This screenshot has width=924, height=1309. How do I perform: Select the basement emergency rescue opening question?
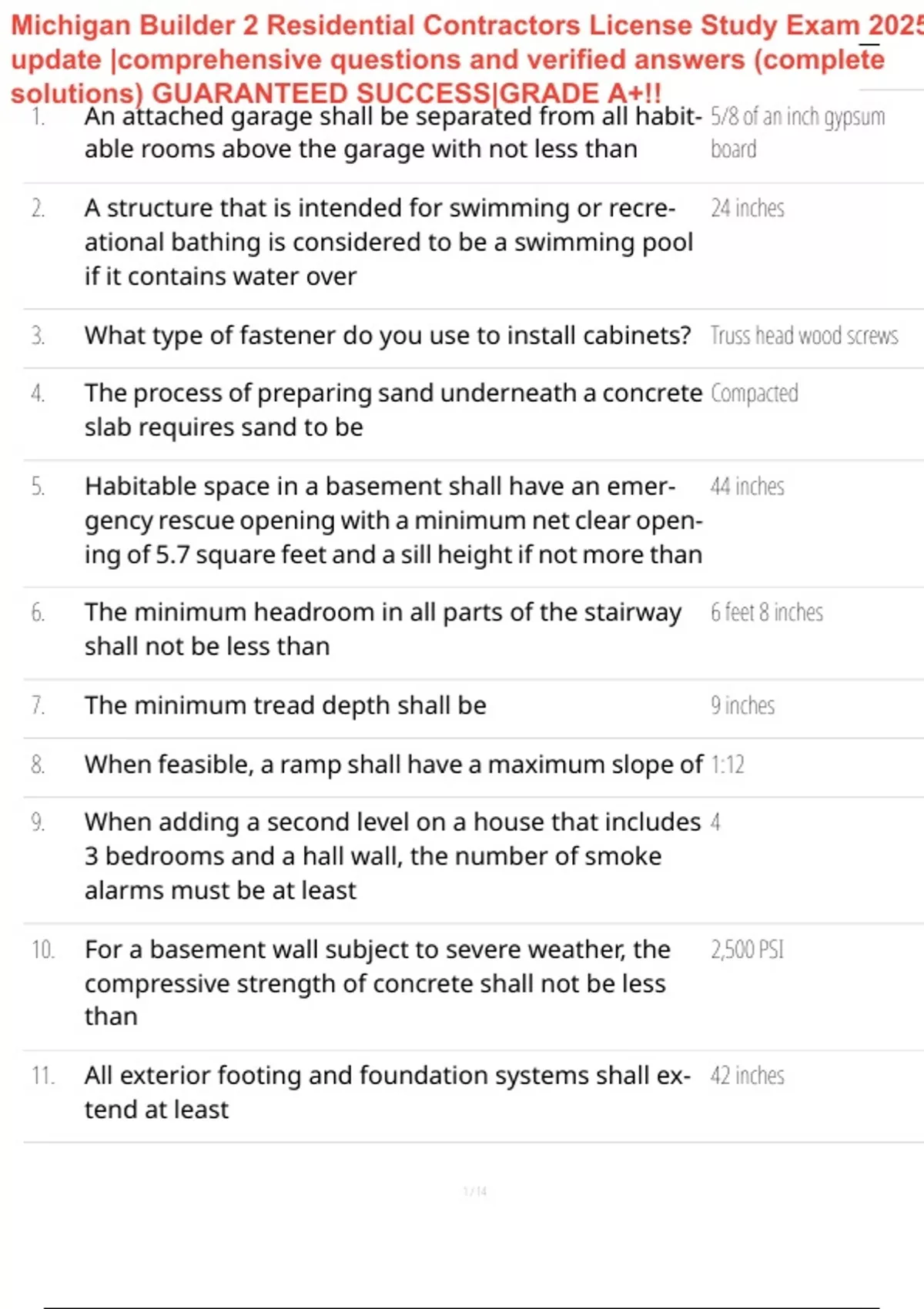[393, 521]
